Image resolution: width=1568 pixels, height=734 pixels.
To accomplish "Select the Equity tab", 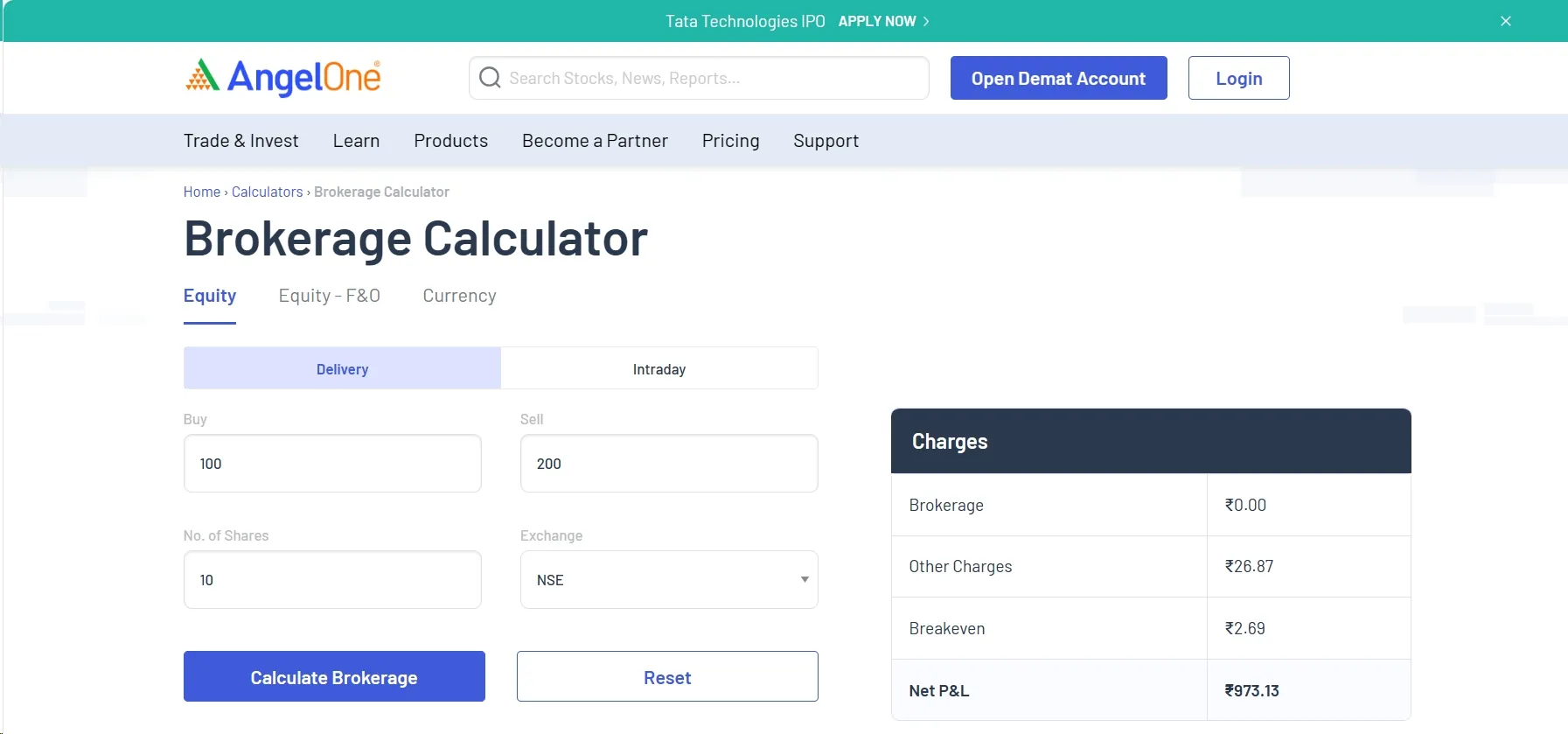I will [x=210, y=296].
